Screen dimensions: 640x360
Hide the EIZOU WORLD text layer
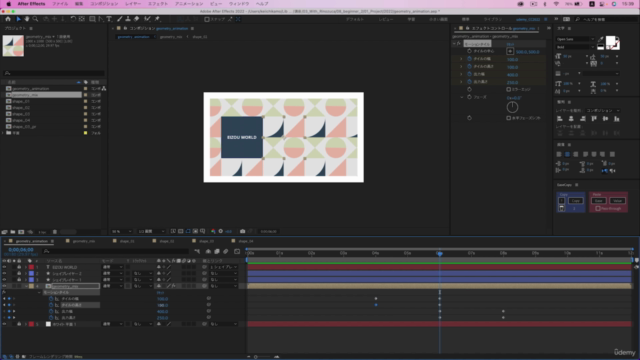(x=4, y=267)
